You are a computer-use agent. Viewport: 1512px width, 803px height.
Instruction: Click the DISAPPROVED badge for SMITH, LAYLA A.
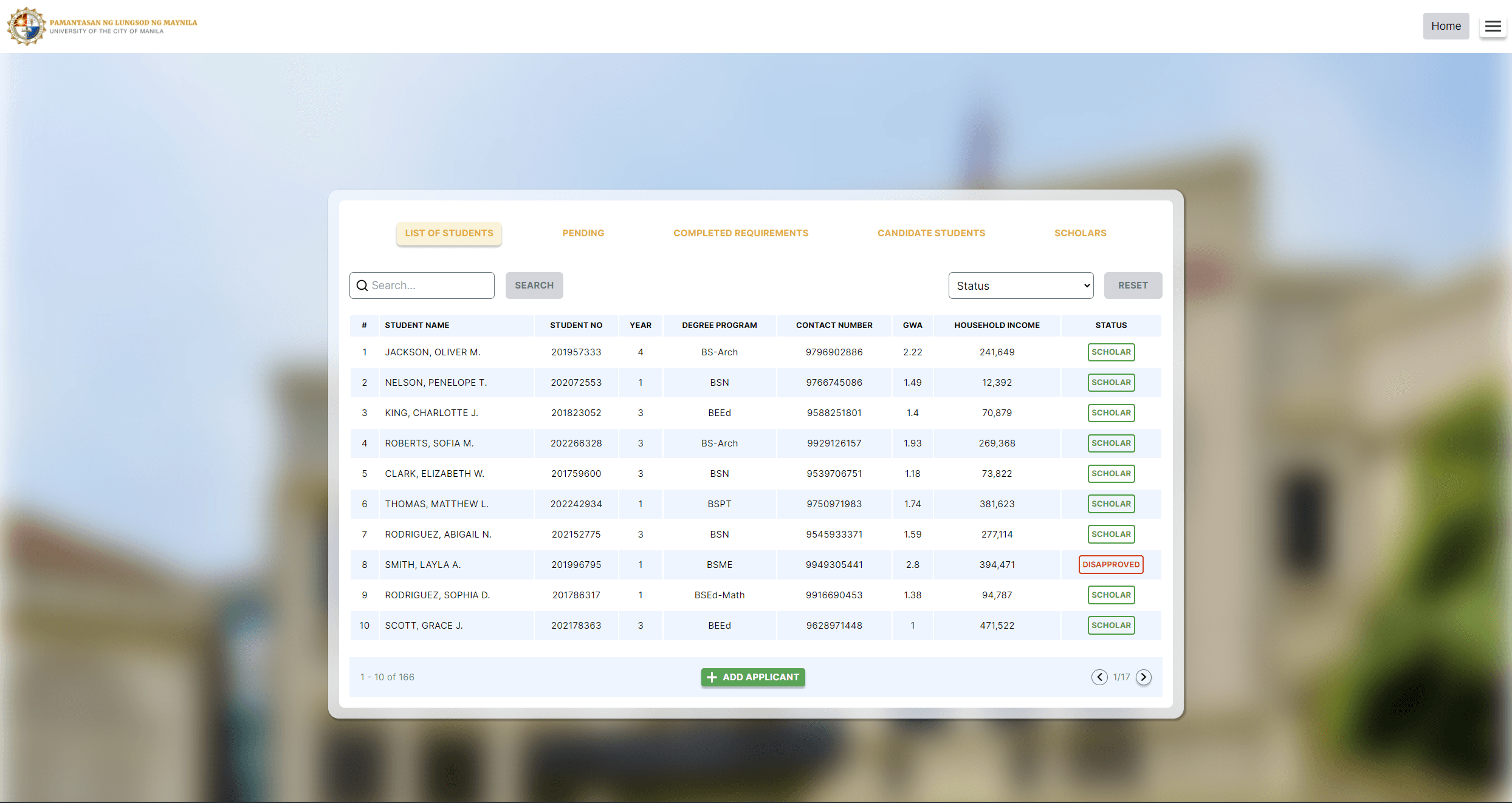click(1111, 564)
